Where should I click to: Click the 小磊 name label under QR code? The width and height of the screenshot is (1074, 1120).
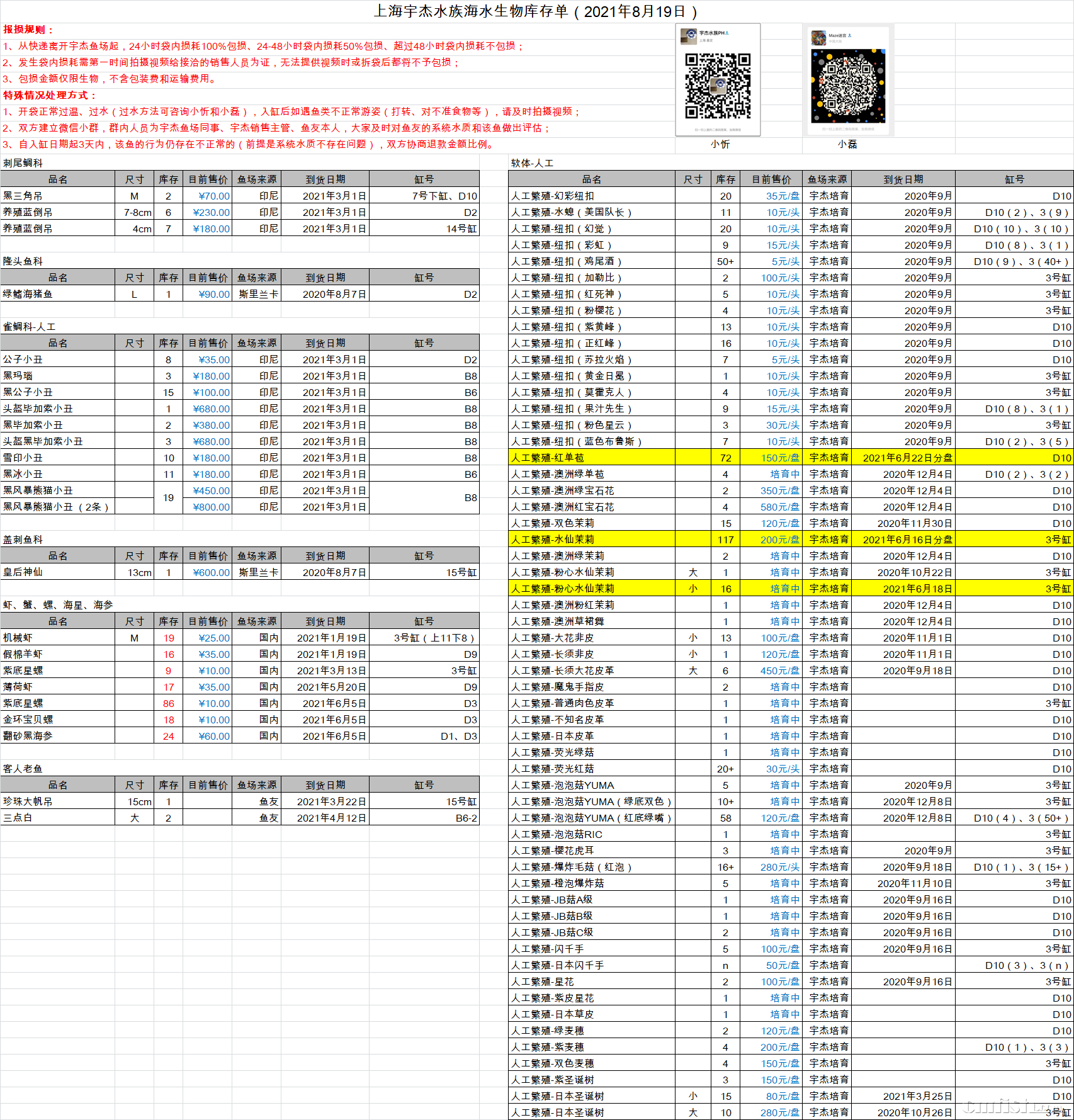coord(847,144)
